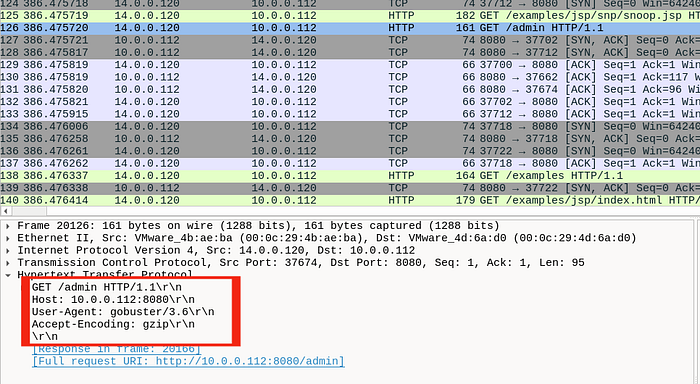Select packet 131 ACK to port 37674
The height and width of the screenshot is (384, 700).
350,90
